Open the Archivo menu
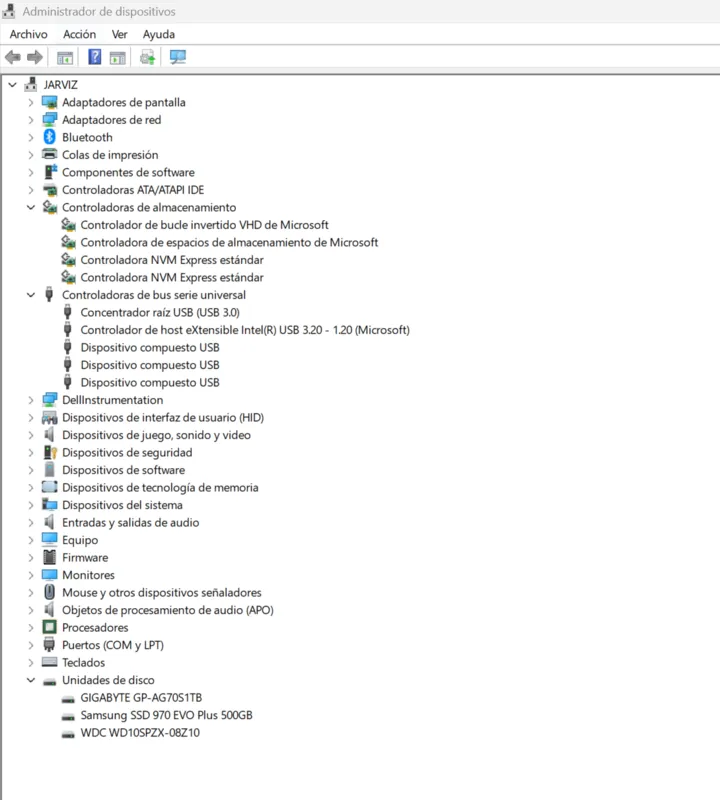Screen dimensions: 720x800 pos(29,34)
